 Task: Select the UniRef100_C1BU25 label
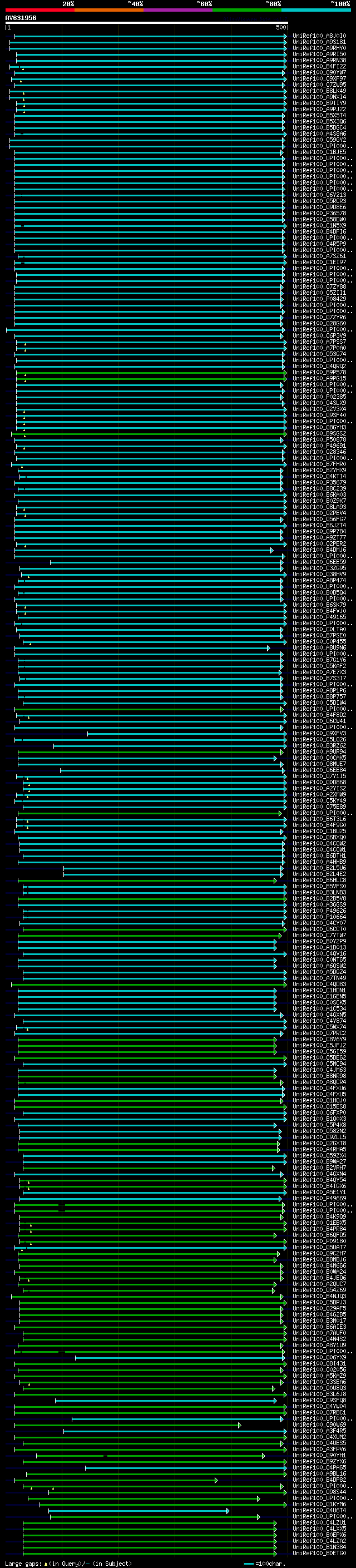tap(319, 832)
